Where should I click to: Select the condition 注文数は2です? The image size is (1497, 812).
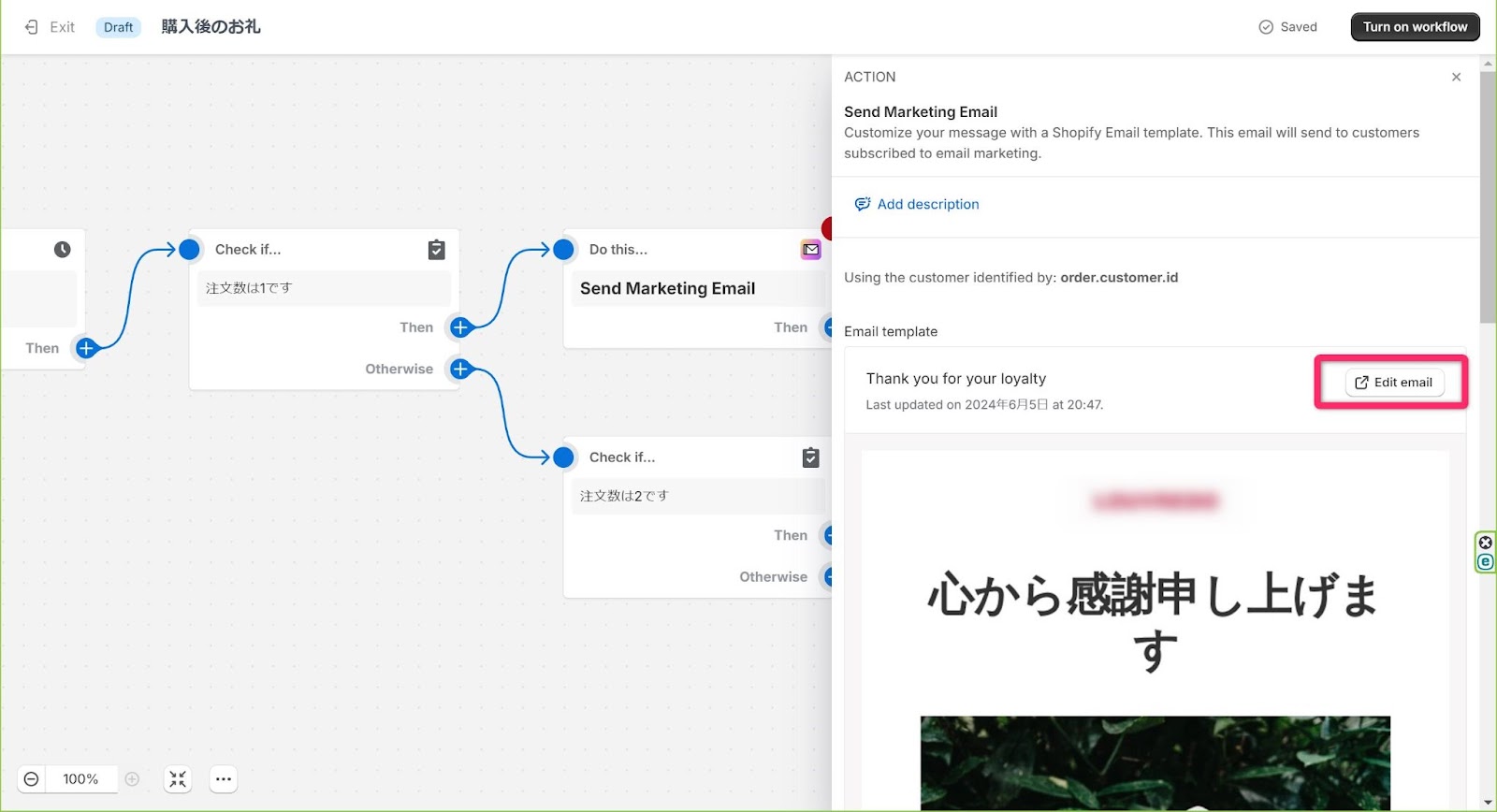(698, 496)
